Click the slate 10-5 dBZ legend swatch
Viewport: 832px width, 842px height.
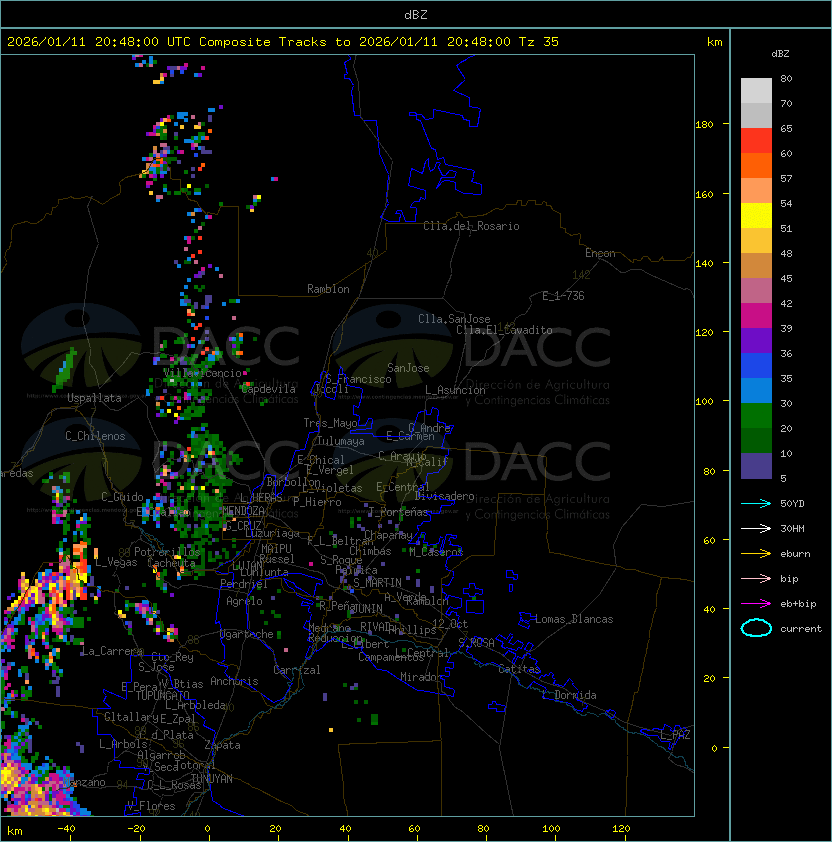pyautogui.click(x=756, y=466)
